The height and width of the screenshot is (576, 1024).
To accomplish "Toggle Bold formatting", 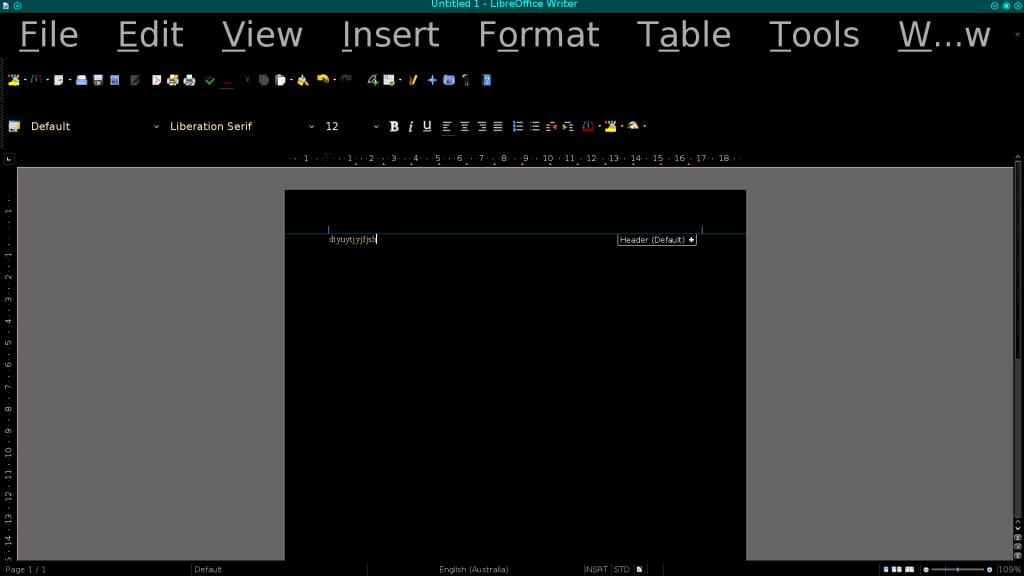I will 394,127.
